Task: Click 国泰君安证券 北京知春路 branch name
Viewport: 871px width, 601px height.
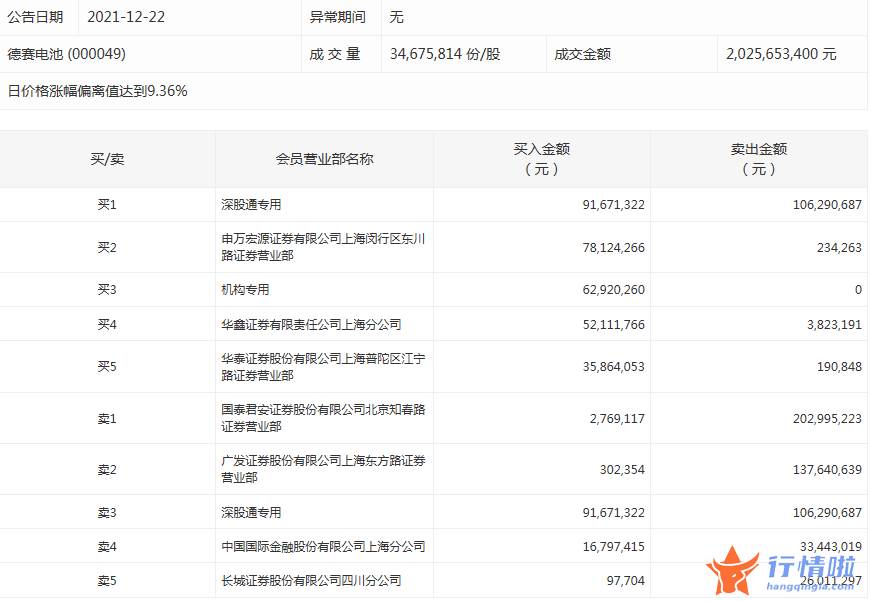Action: [x=323, y=418]
